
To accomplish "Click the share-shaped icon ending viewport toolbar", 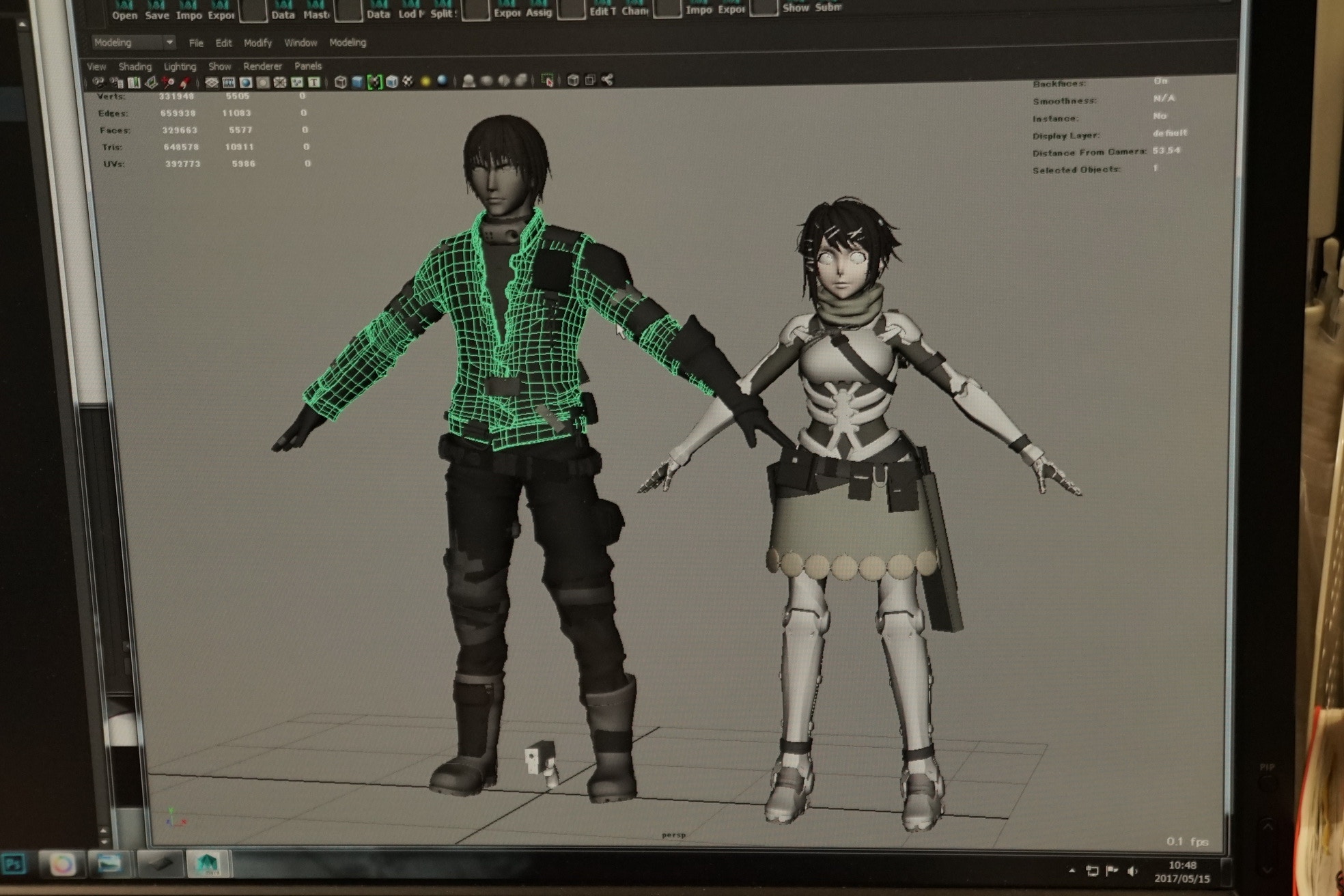I will (607, 80).
